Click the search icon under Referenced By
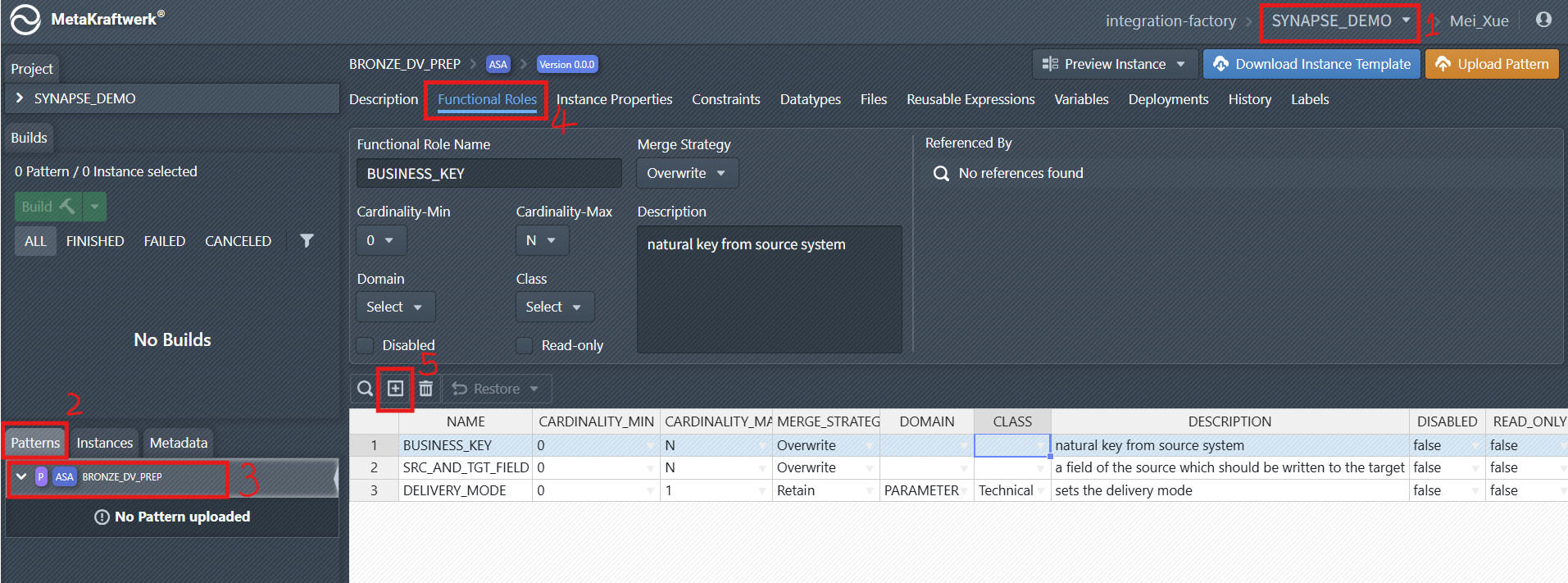1568x583 pixels. coord(941,174)
